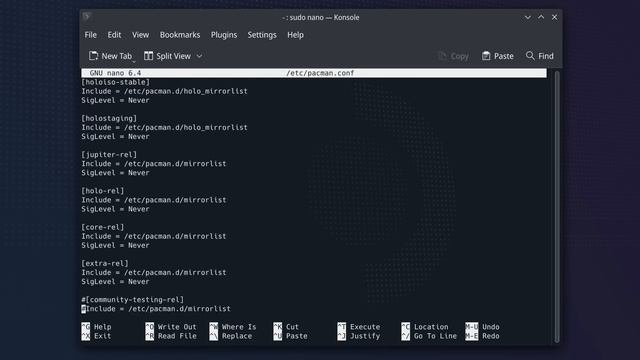Click the SigLevel = Never line under [holostaging]
The height and width of the screenshot is (360, 640).
click(116, 136)
